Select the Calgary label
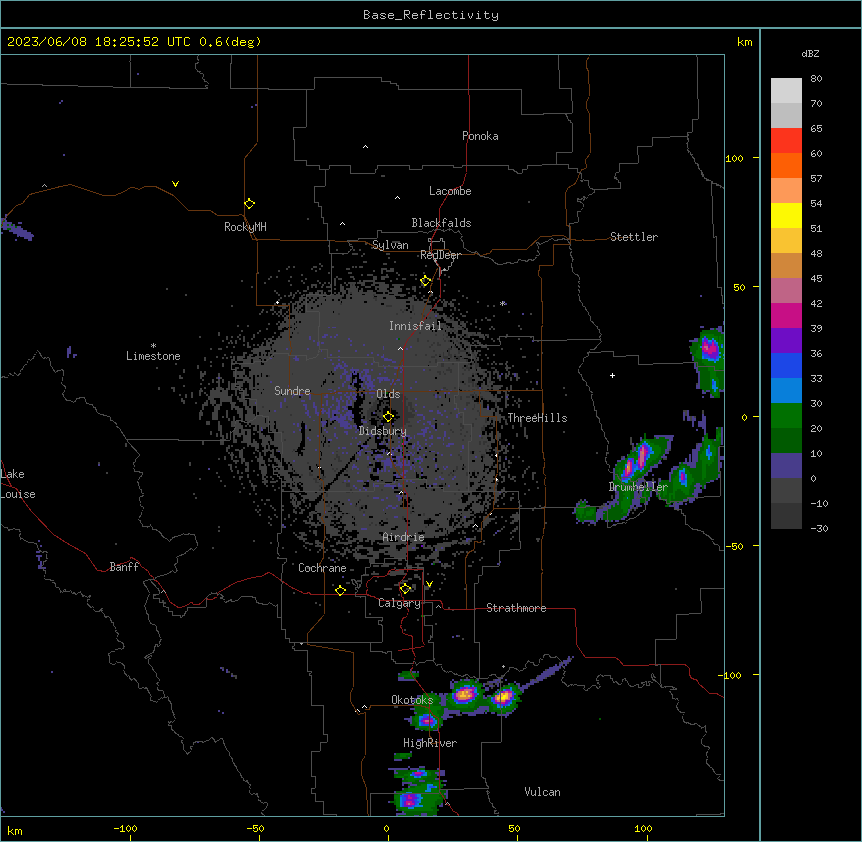Viewport: 862px width, 842px height. [x=400, y=603]
